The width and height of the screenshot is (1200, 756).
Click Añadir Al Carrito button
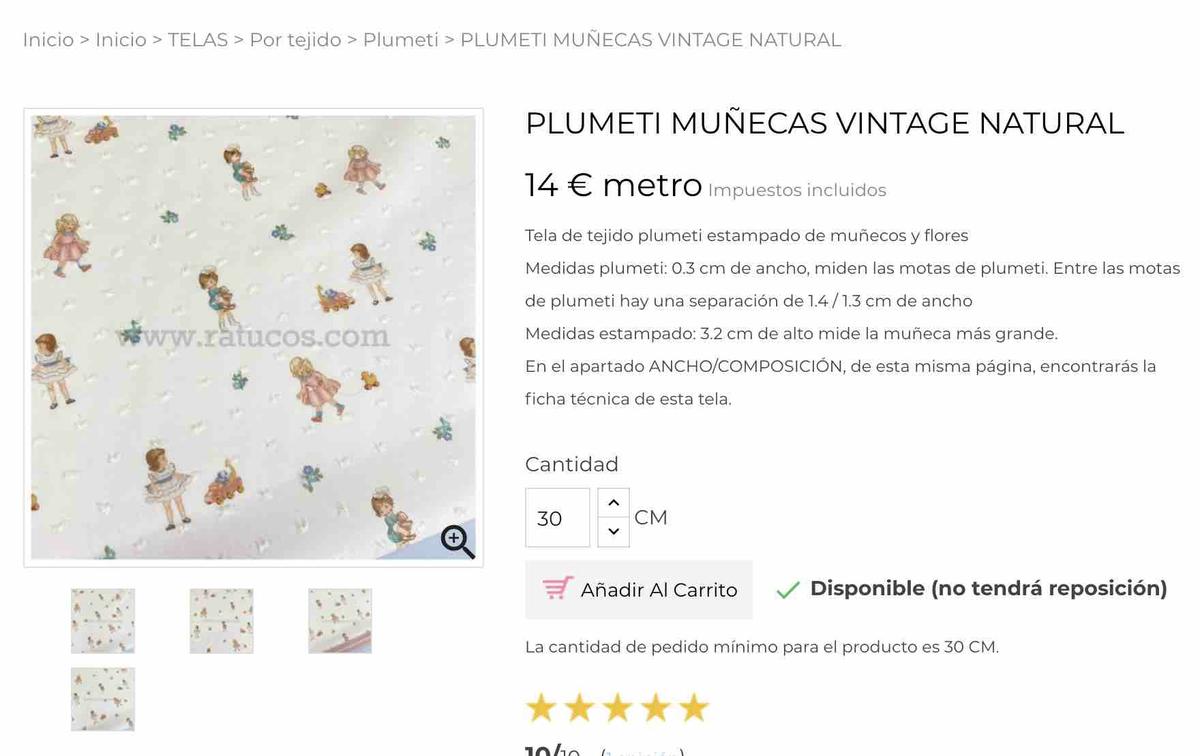[639, 590]
